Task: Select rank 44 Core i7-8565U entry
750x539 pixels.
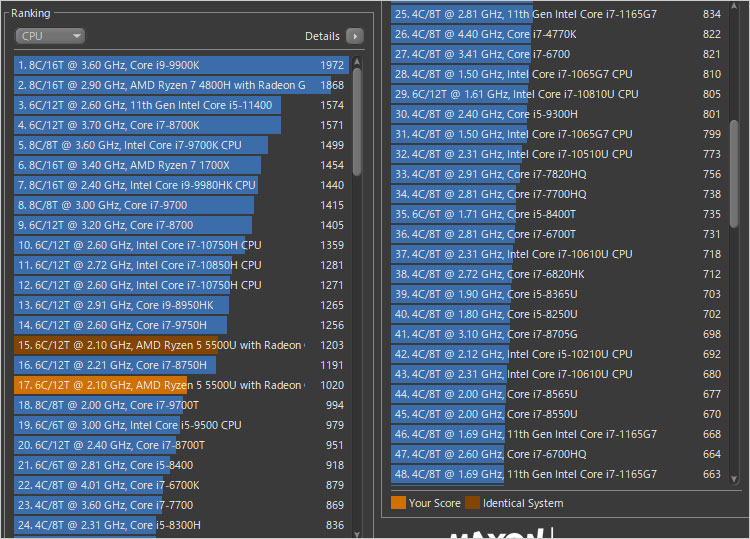Action: pos(558,394)
